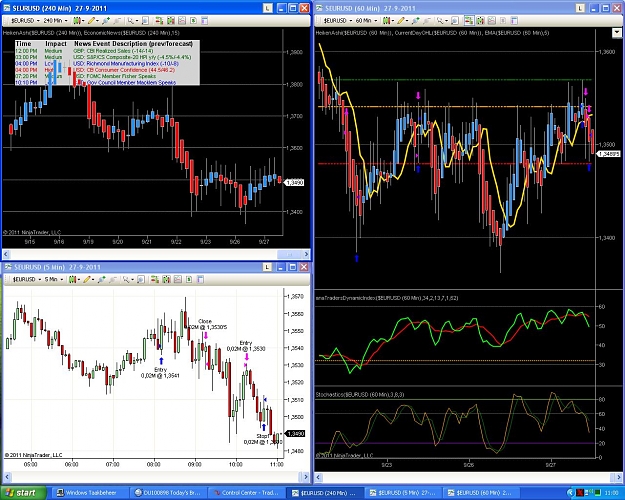
Task: Click right scroll arrow in 5 Min chart
Action: tap(305, 476)
